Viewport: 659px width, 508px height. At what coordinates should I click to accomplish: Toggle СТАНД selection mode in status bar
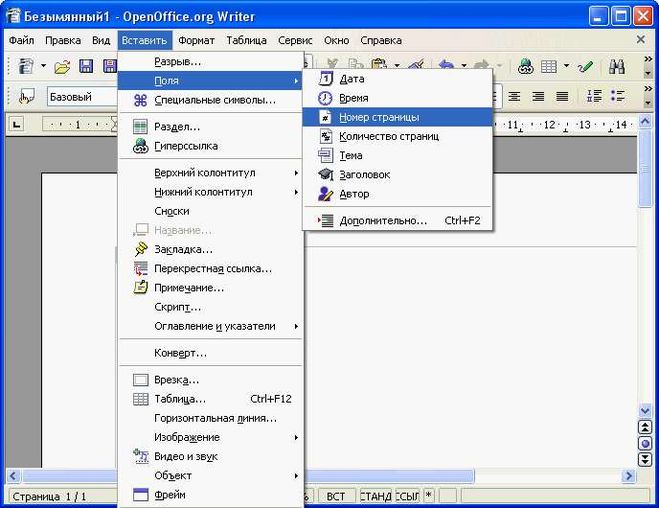pyautogui.click(x=375, y=495)
